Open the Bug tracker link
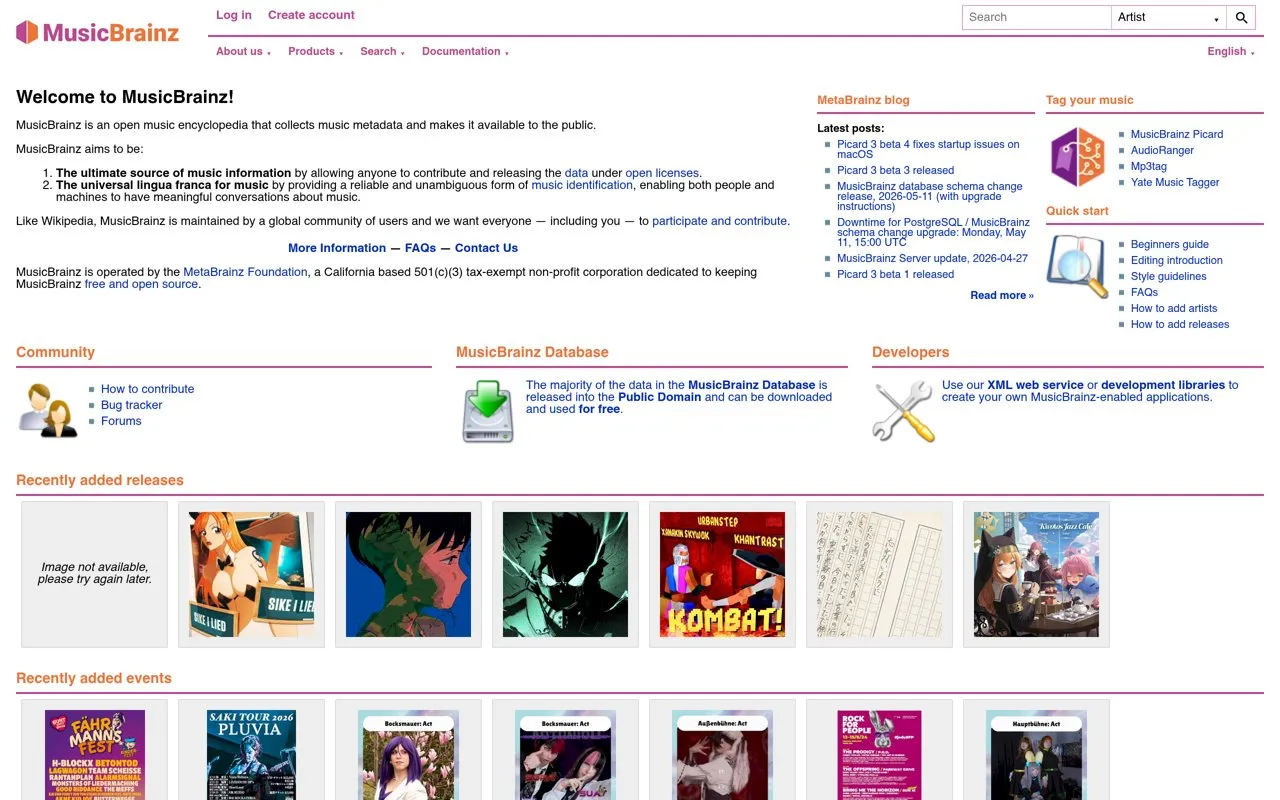This screenshot has width=1280, height=800. 131,405
